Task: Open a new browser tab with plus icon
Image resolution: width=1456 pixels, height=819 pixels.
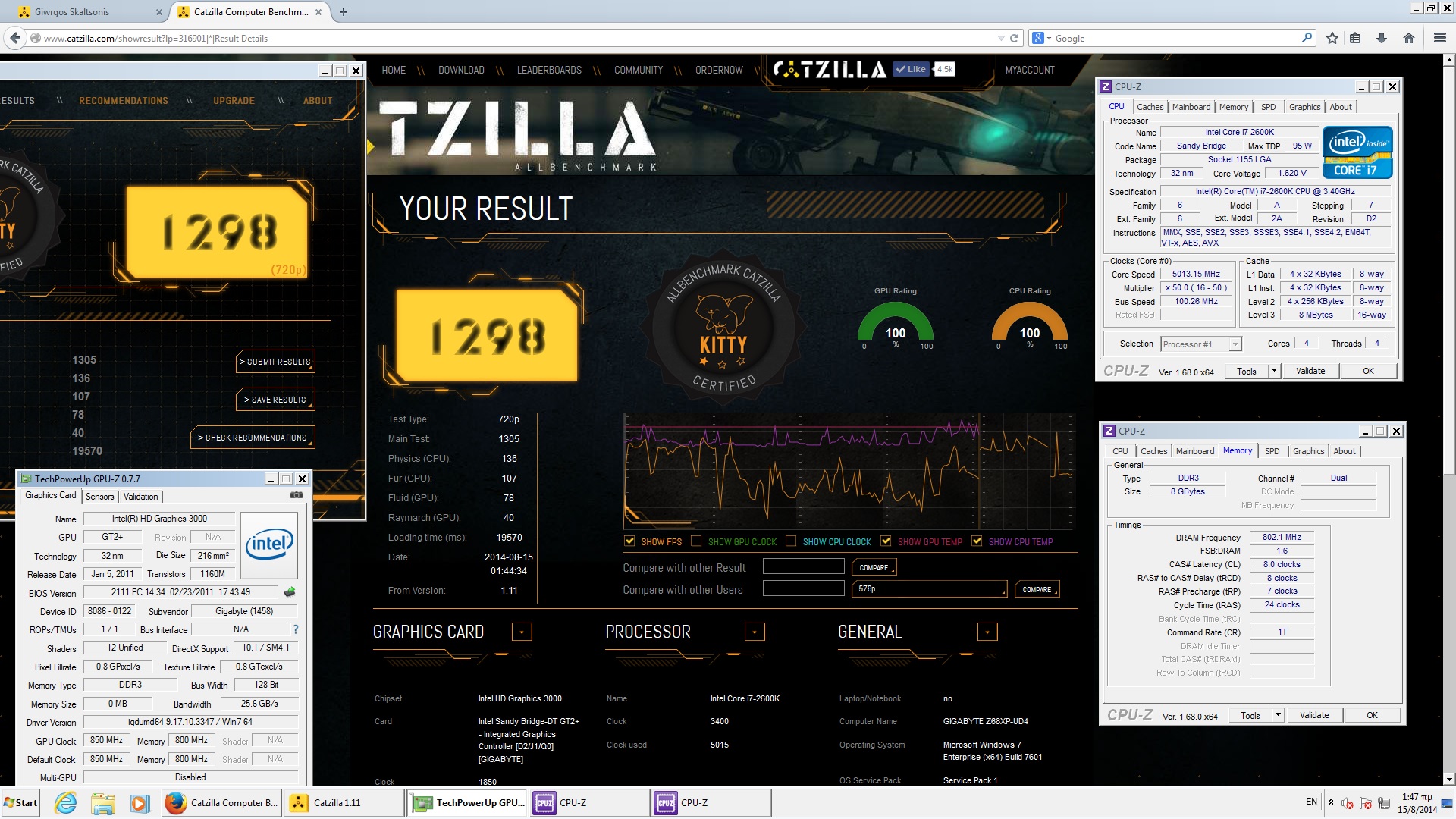Action: tap(344, 12)
